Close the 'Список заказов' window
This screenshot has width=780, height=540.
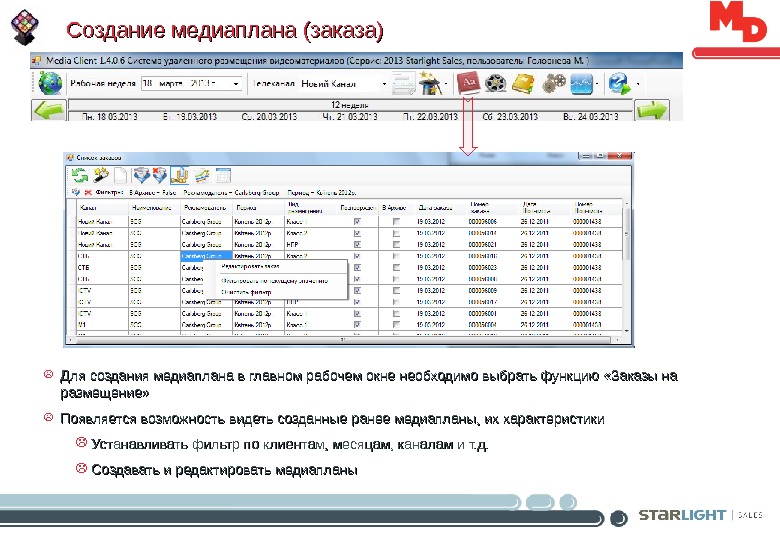point(619,156)
